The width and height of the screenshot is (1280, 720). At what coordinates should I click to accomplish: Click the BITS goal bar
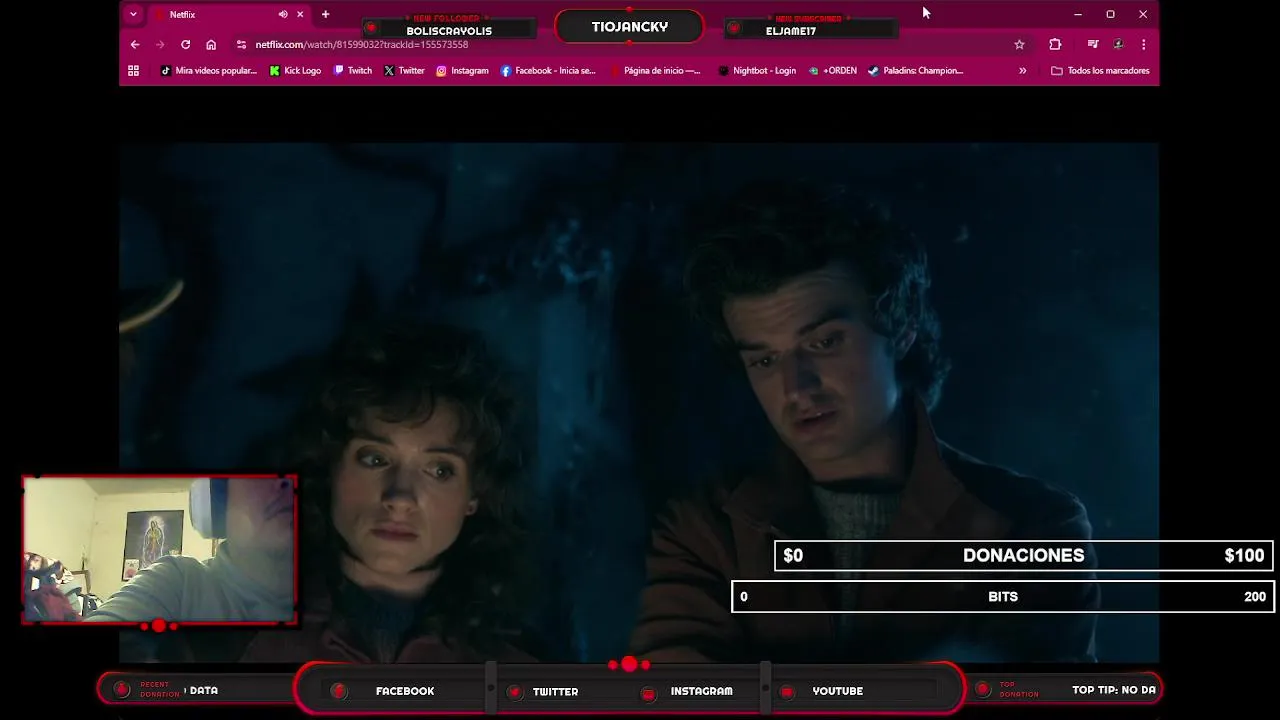coord(1003,596)
